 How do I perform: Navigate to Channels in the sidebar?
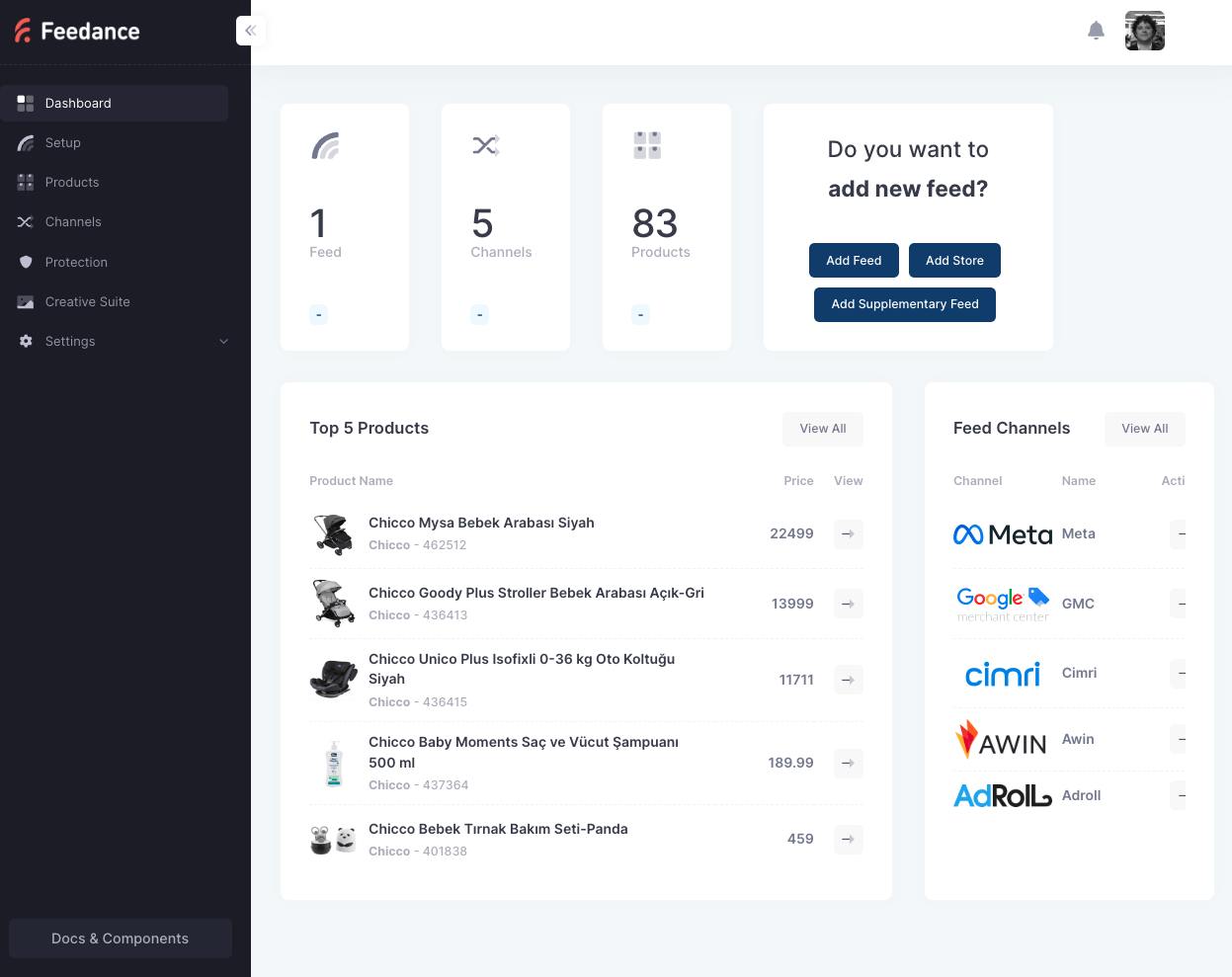point(71,221)
